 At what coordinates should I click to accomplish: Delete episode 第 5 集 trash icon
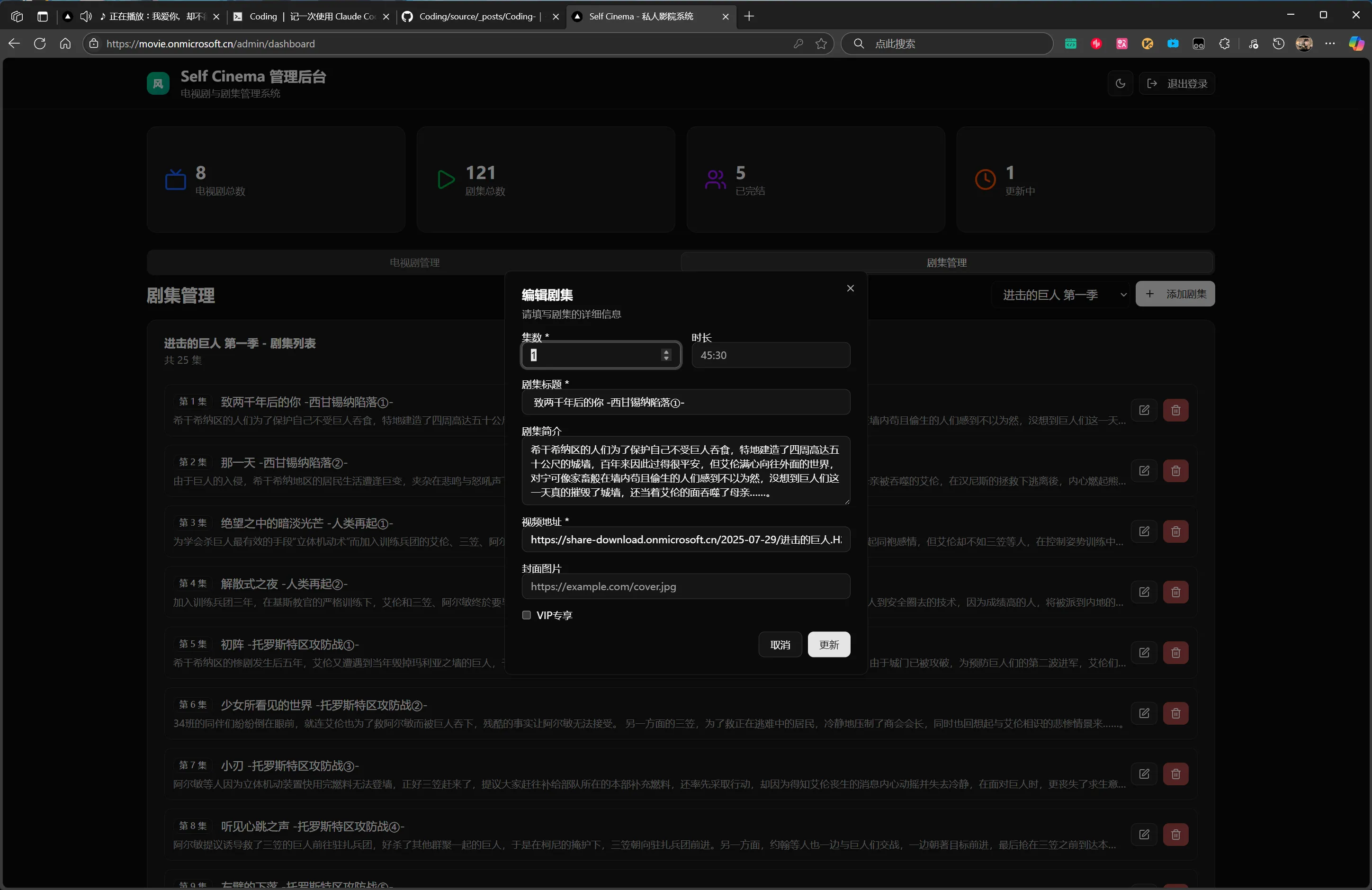1176,653
